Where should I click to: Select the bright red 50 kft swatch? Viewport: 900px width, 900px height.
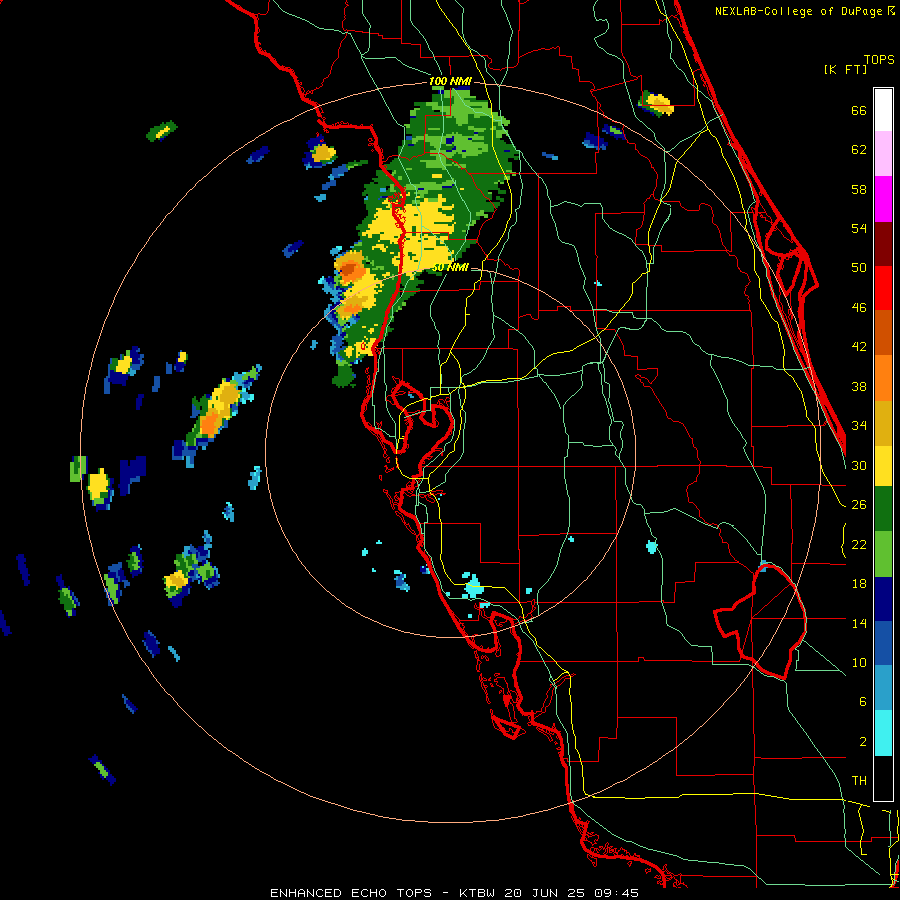tap(883, 288)
